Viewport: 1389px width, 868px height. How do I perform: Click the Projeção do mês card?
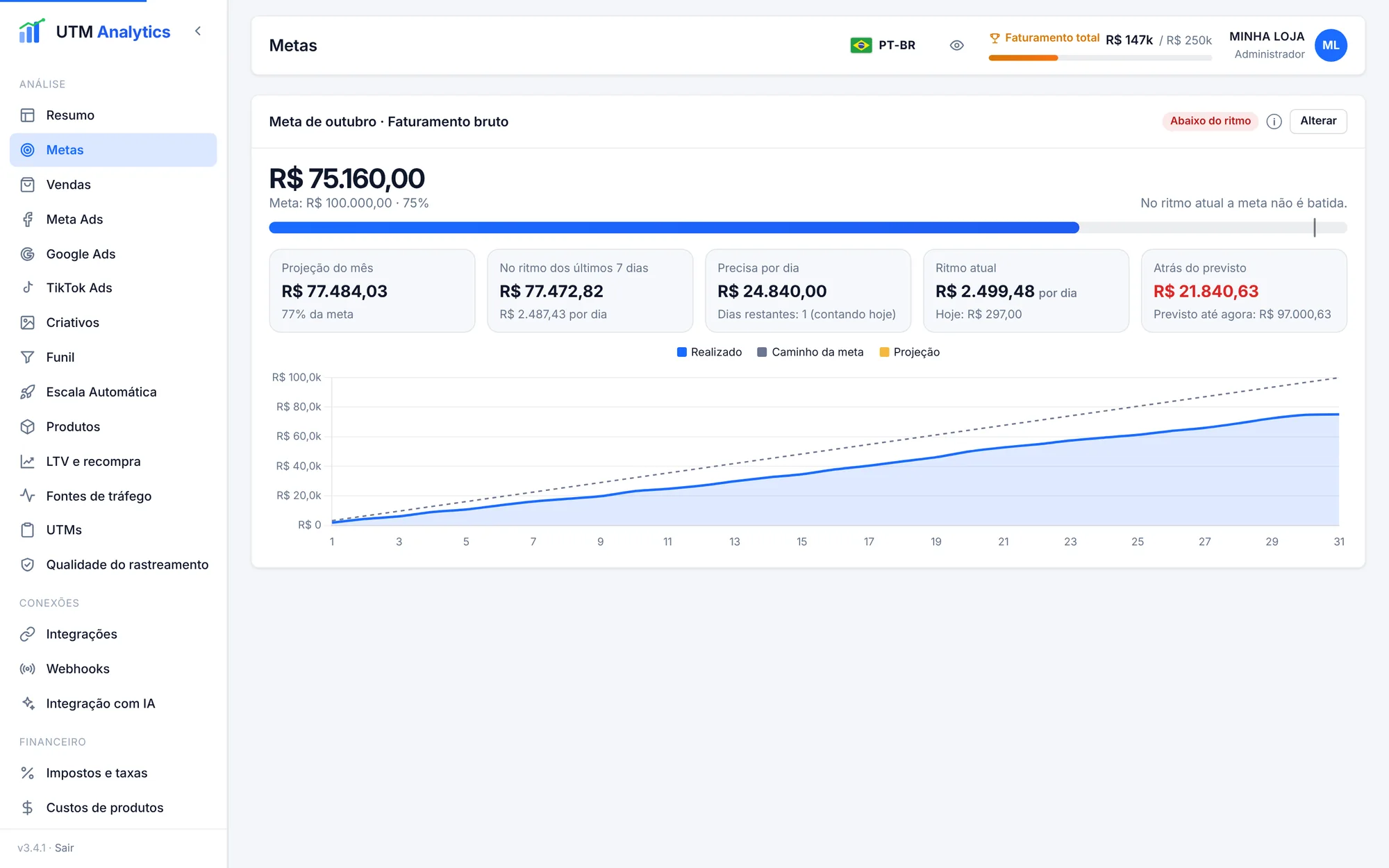372,291
